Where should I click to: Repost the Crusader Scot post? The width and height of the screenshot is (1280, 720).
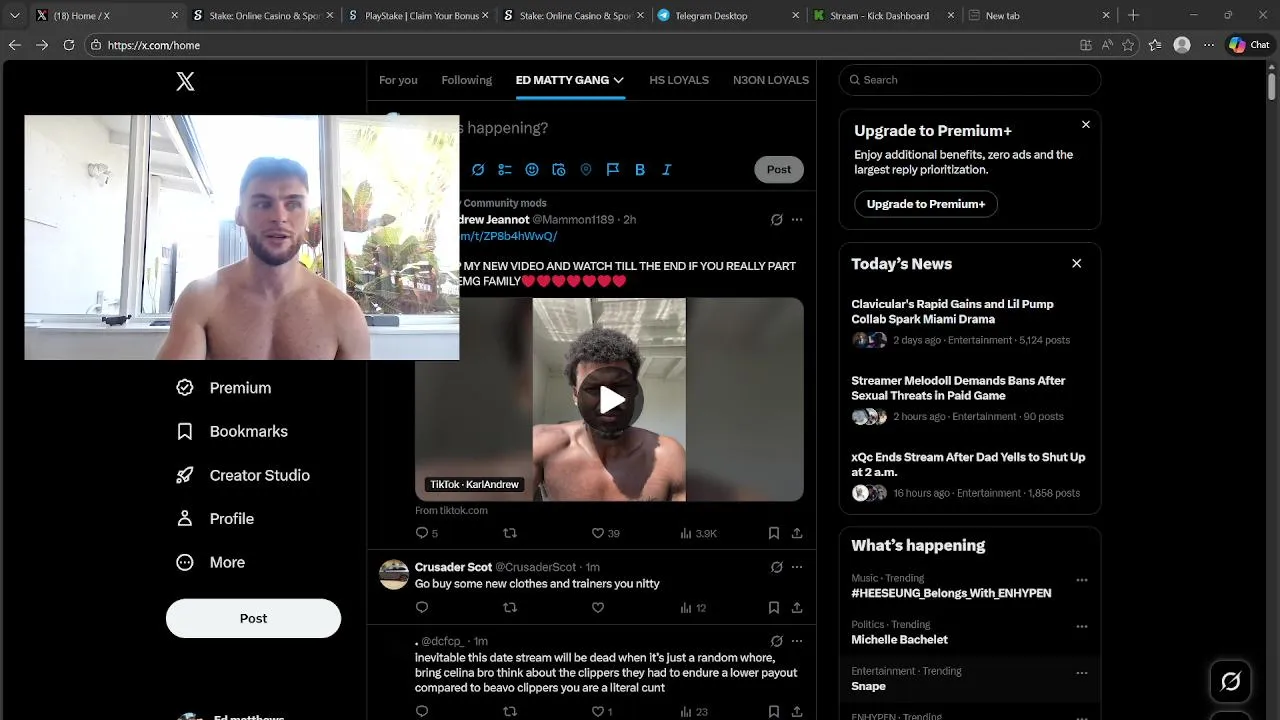(x=510, y=607)
